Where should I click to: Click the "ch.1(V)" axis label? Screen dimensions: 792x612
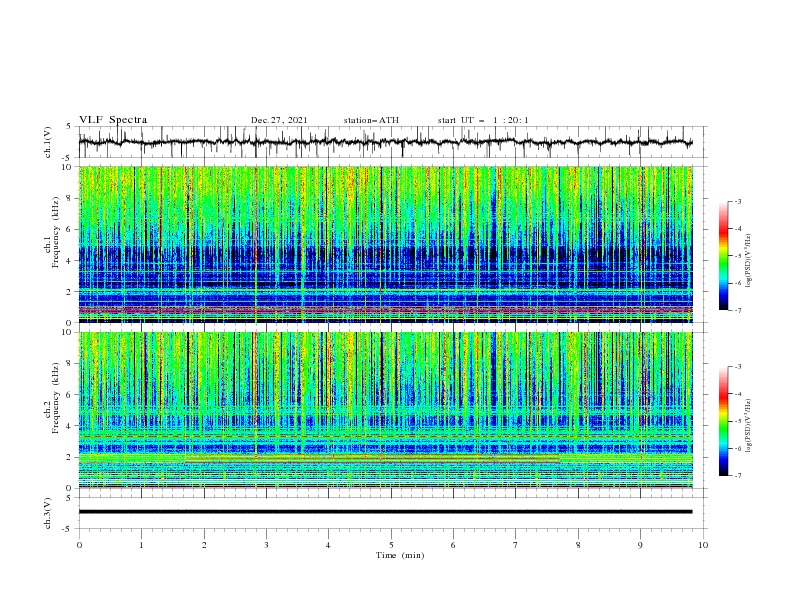[48, 142]
